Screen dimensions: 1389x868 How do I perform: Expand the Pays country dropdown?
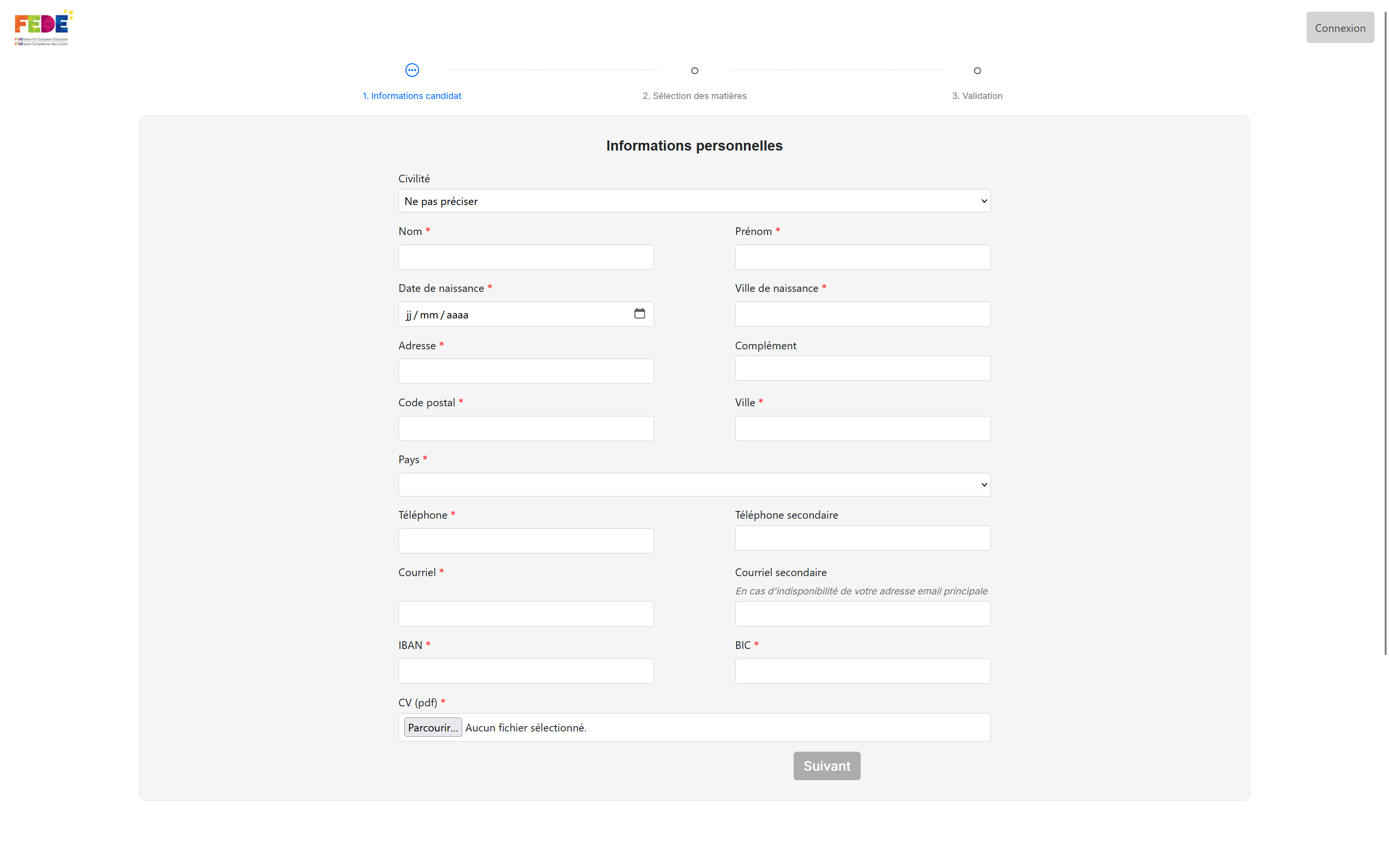pyautogui.click(x=694, y=484)
